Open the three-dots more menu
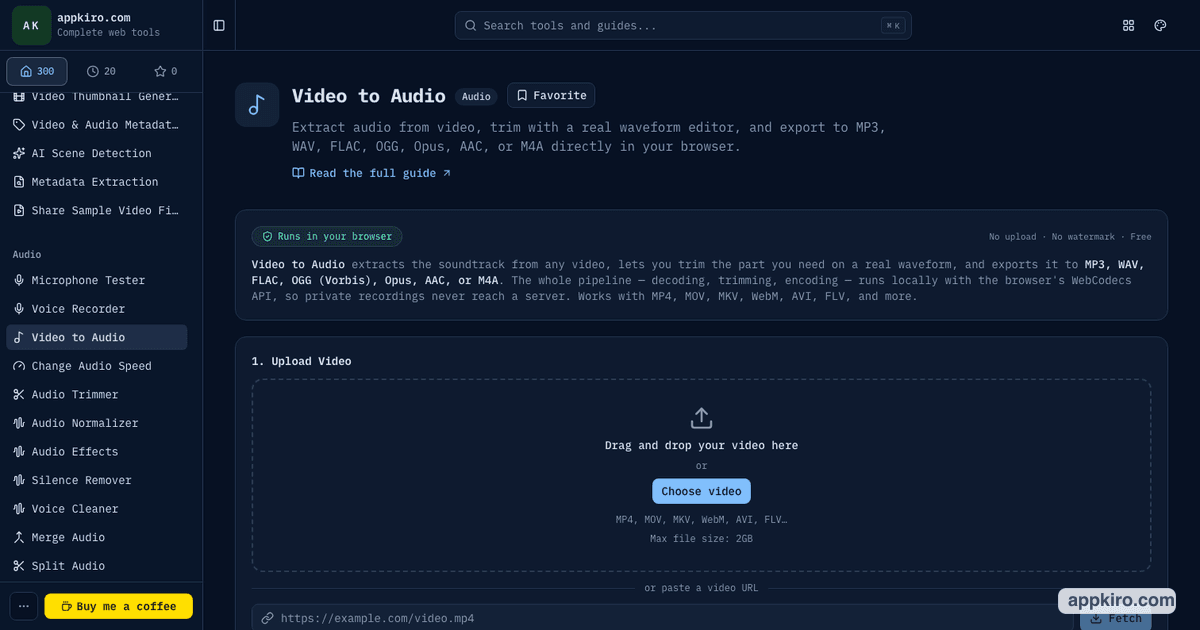This screenshot has height=630, width=1200. [24, 606]
